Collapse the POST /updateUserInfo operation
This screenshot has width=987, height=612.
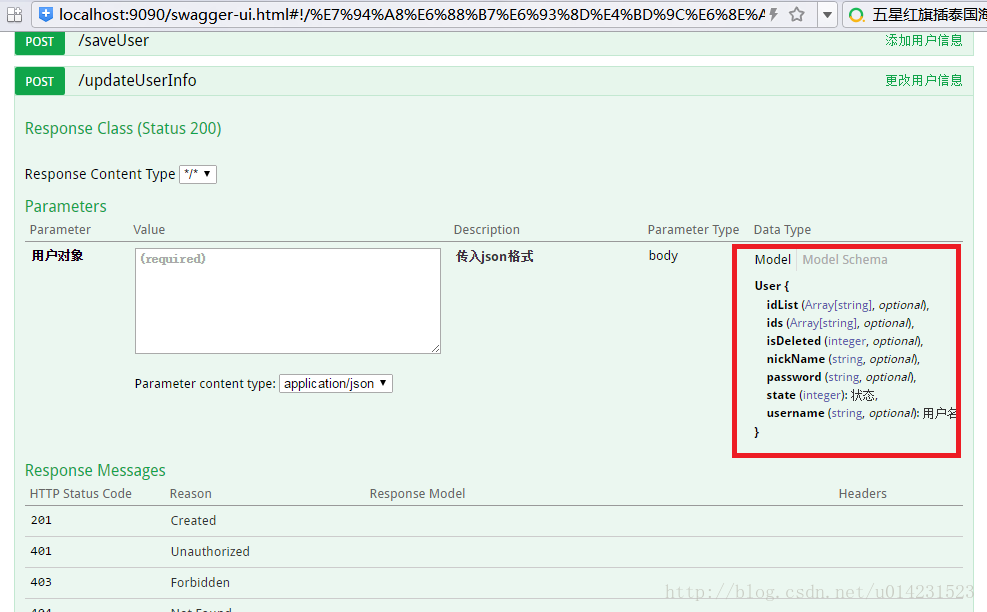pos(137,81)
